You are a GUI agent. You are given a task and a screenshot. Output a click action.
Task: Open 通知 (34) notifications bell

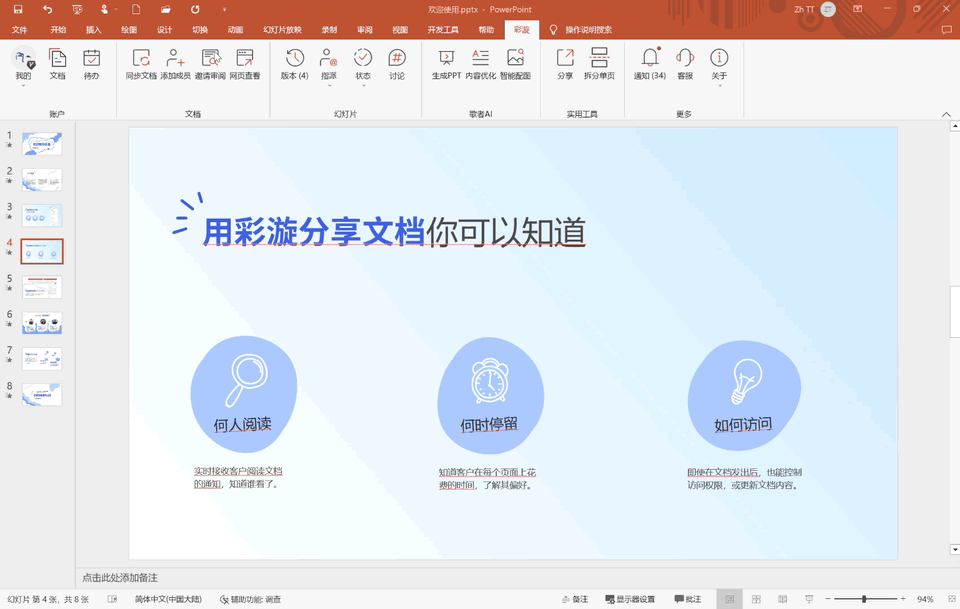[650, 60]
